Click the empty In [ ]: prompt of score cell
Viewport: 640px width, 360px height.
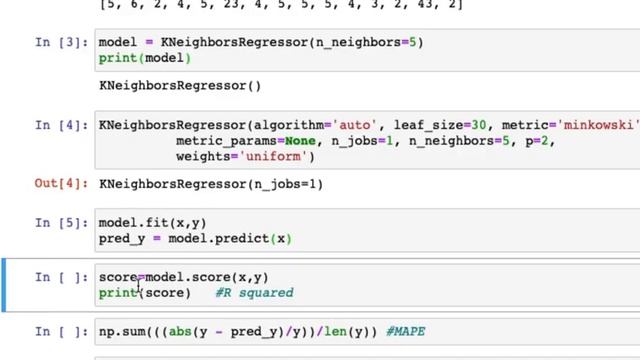(62, 277)
